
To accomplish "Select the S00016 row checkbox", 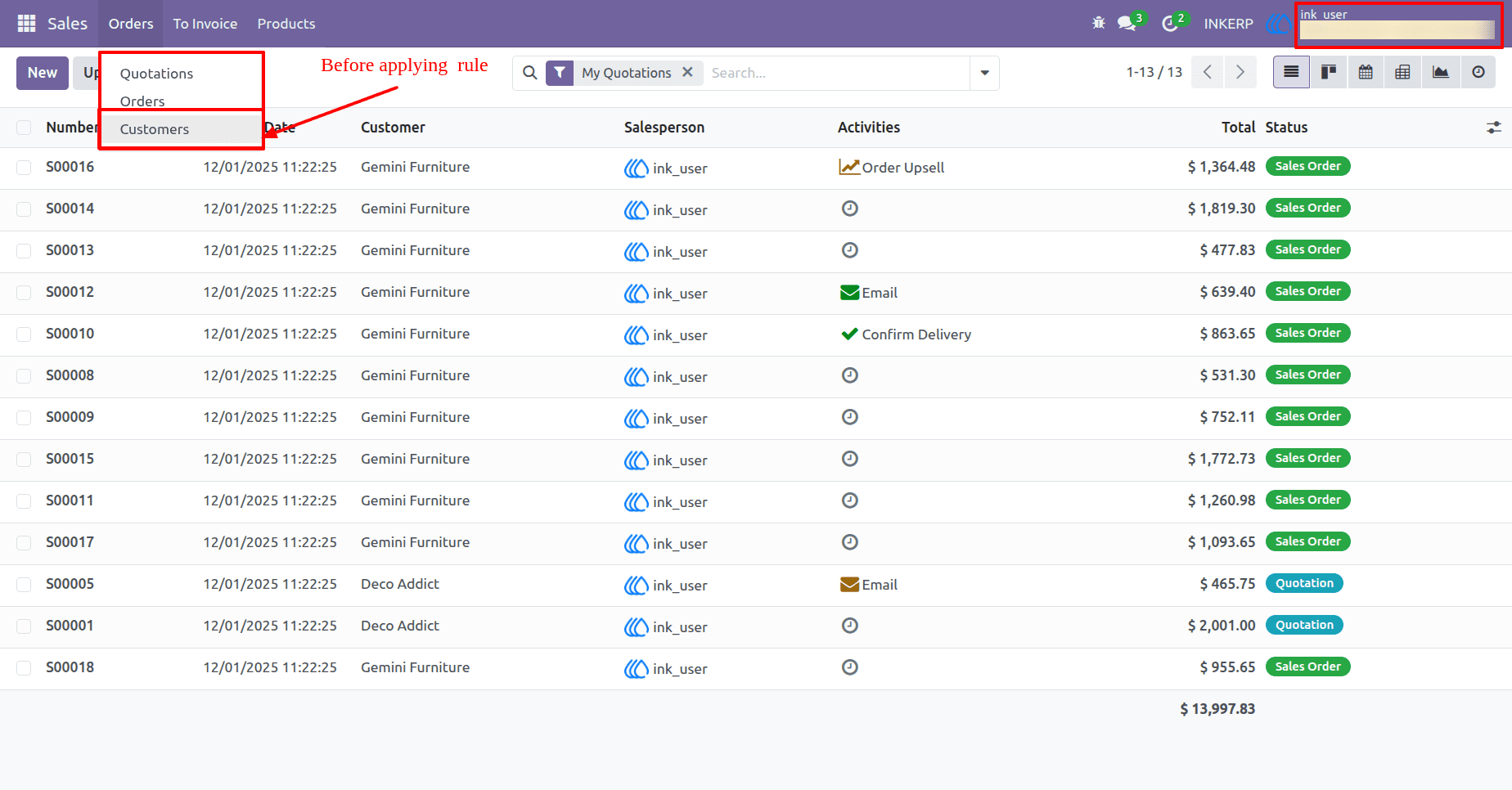I will click(x=24, y=168).
